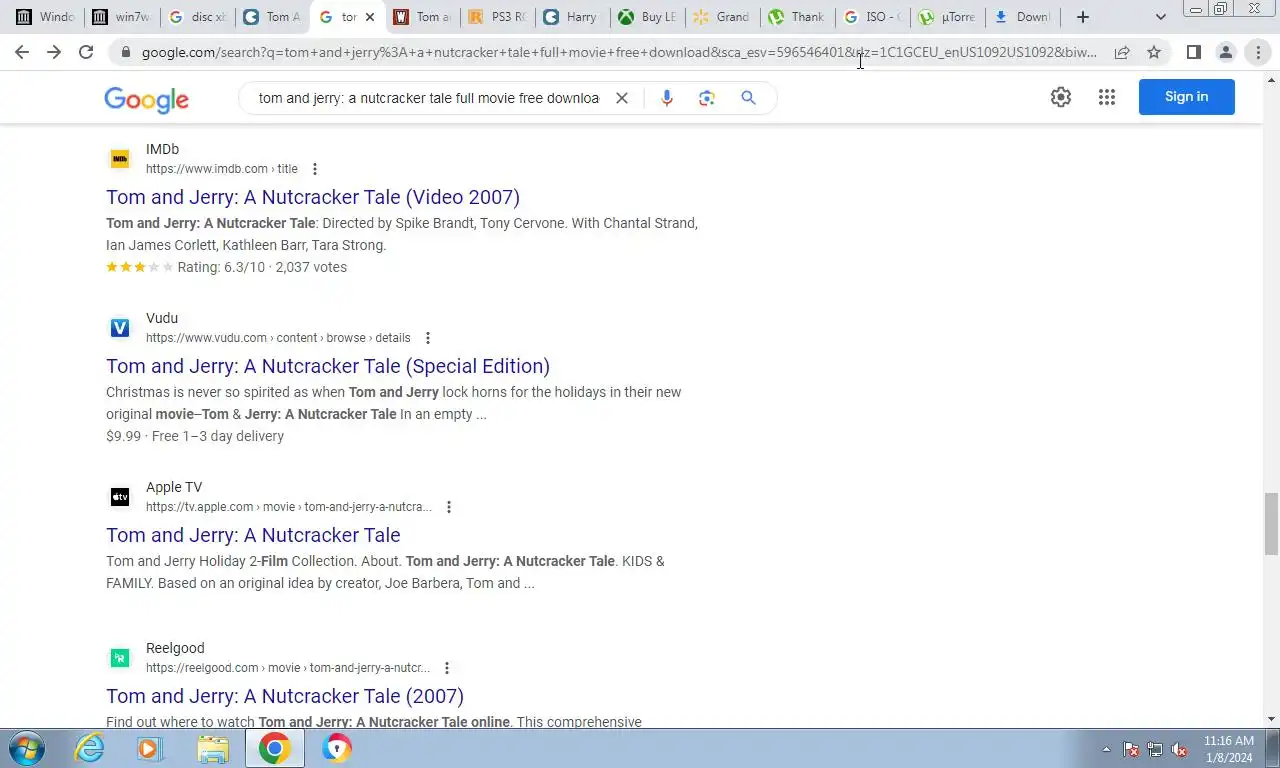Click the IMDb favicon in results
This screenshot has width=1280, height=768.
(120, 159)
